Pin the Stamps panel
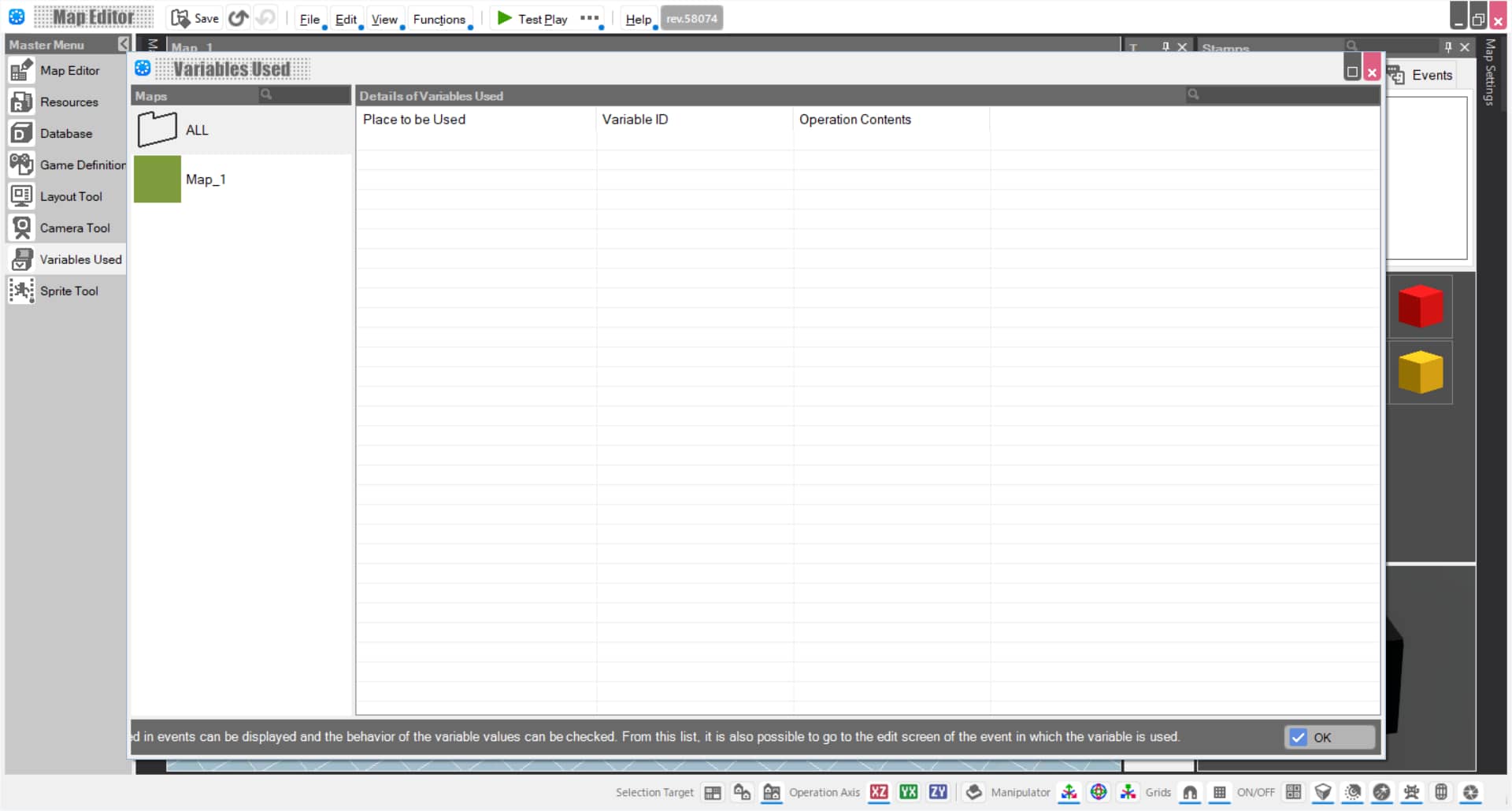 tap(1447, 47)
